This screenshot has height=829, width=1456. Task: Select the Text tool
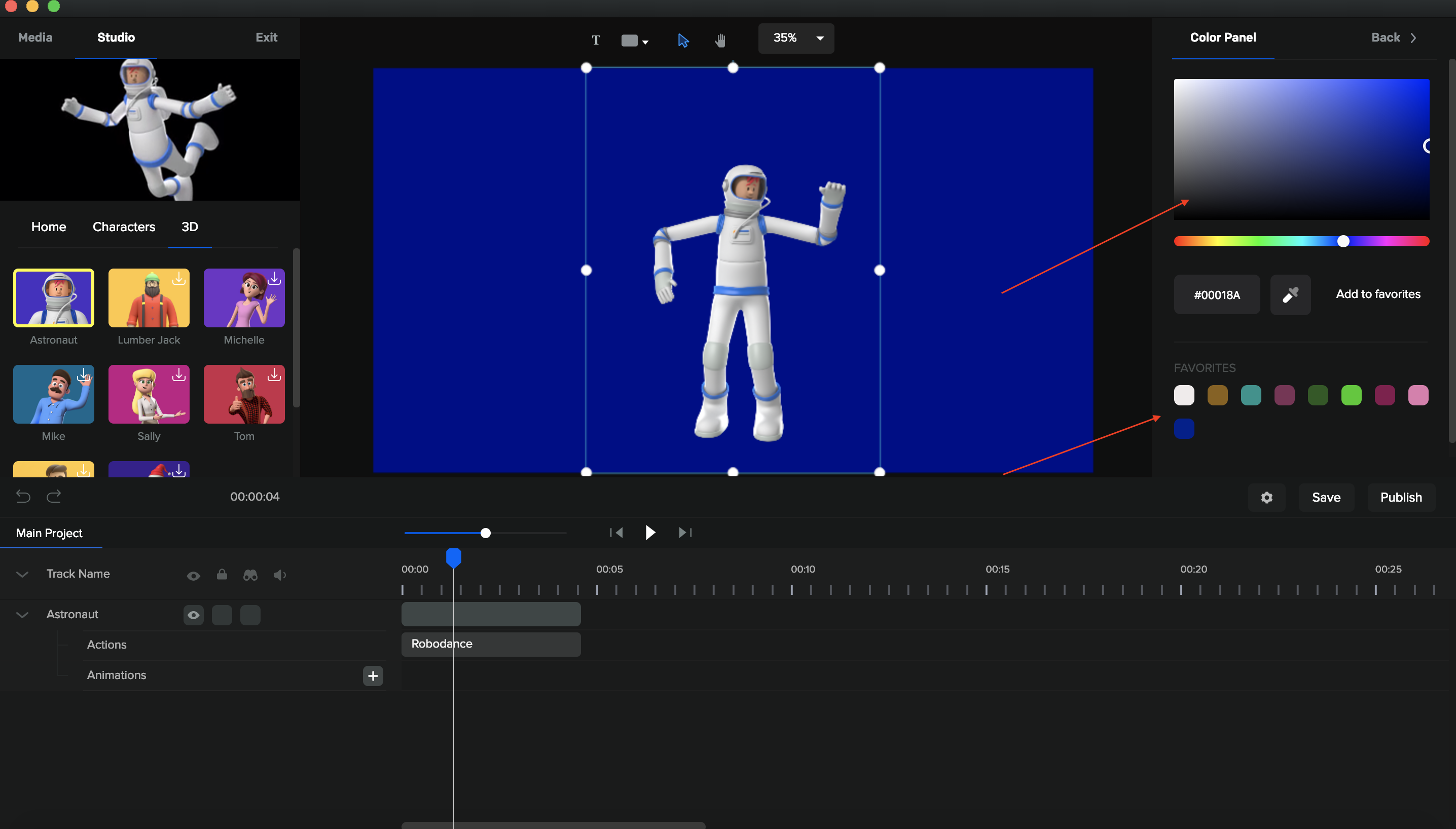[x=596, y=40]
